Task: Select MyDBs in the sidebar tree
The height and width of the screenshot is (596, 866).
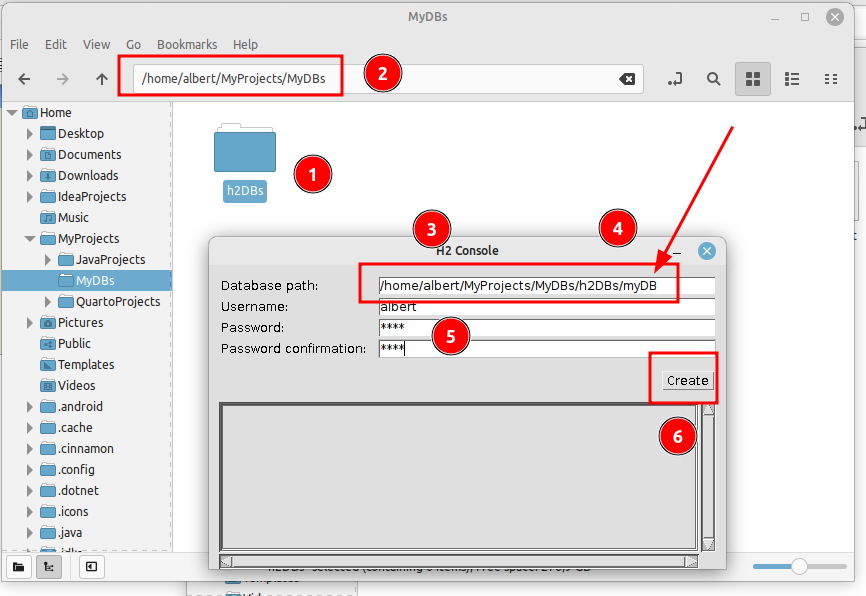Action: pyautogui.click(x=87, y=281)
